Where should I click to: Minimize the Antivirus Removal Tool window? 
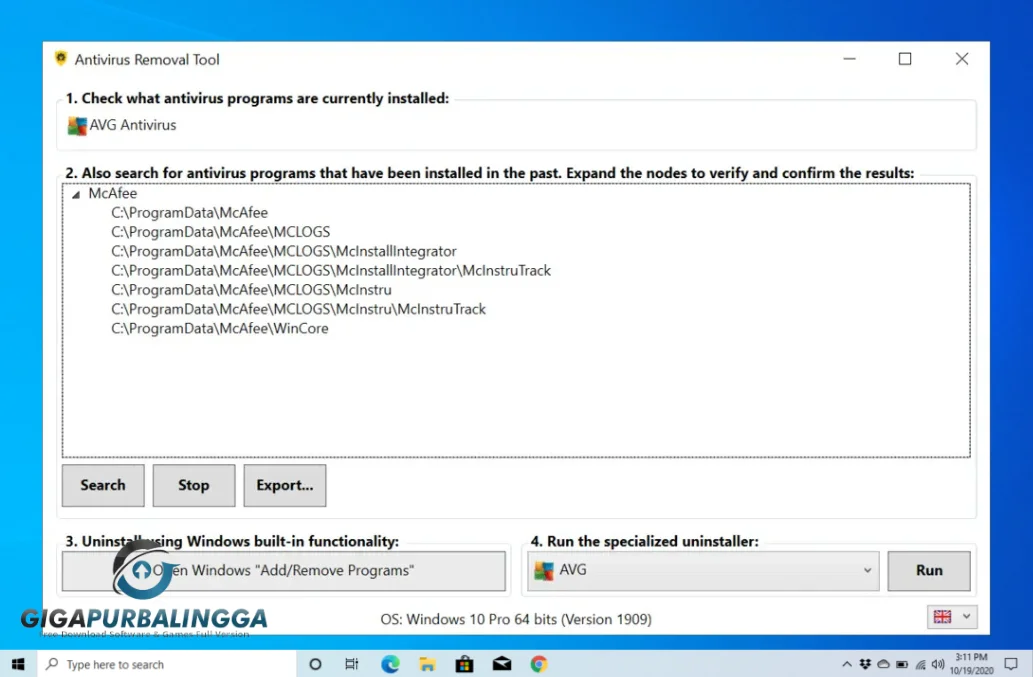point(849,59)
